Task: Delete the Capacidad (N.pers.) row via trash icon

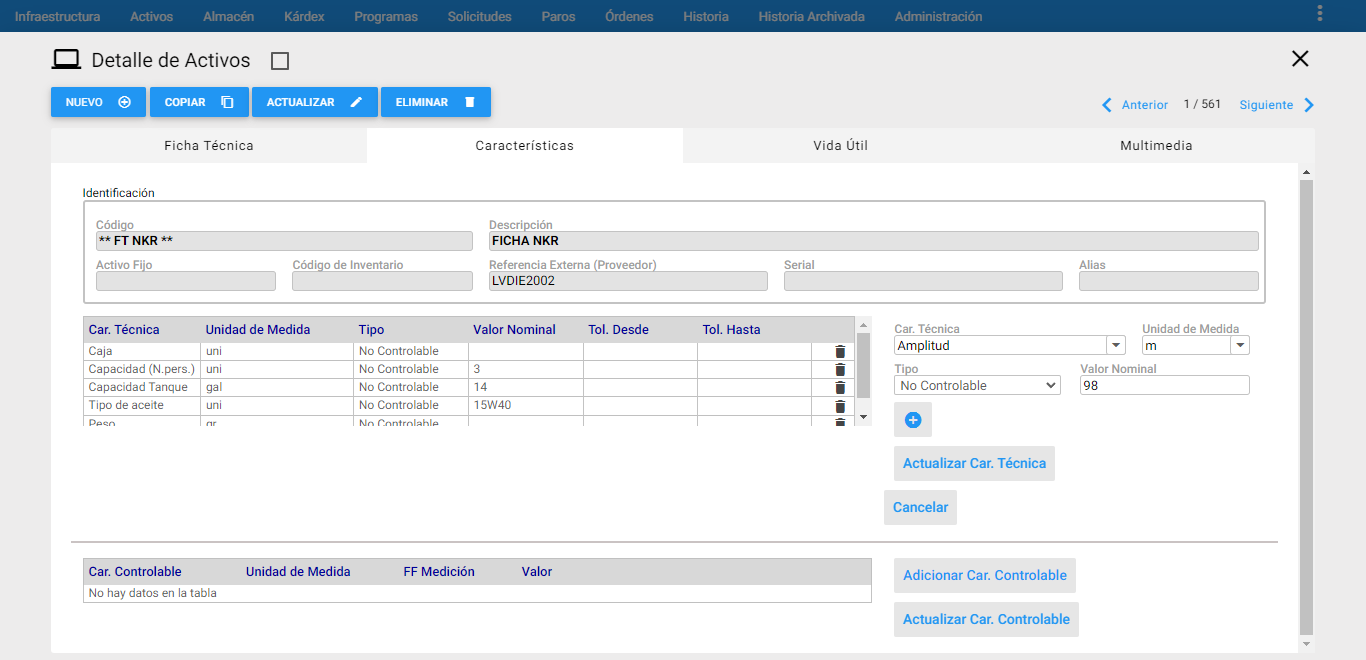Action: (x=840, y=370)
